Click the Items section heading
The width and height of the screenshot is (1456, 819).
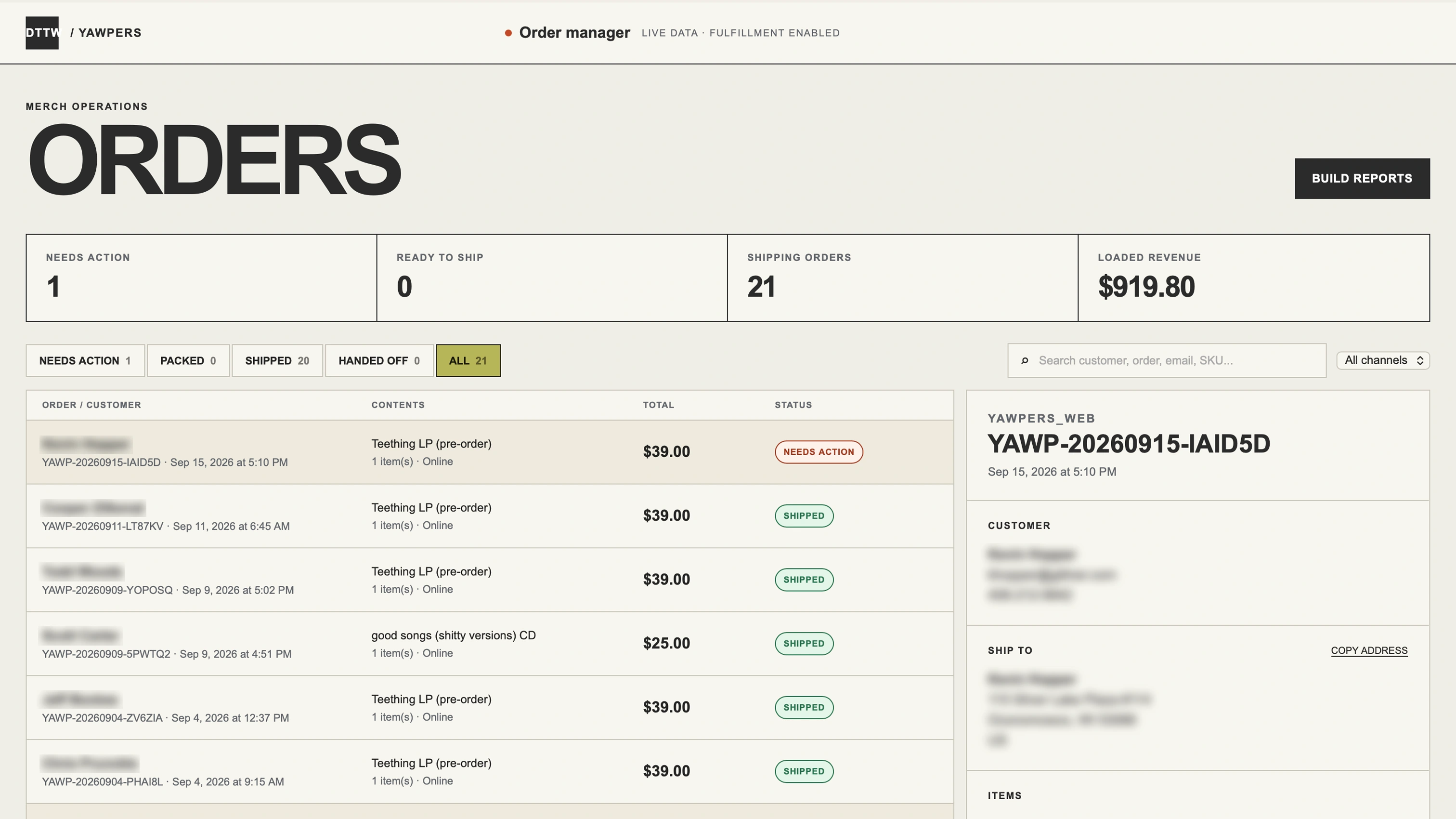pos(1004,796)
